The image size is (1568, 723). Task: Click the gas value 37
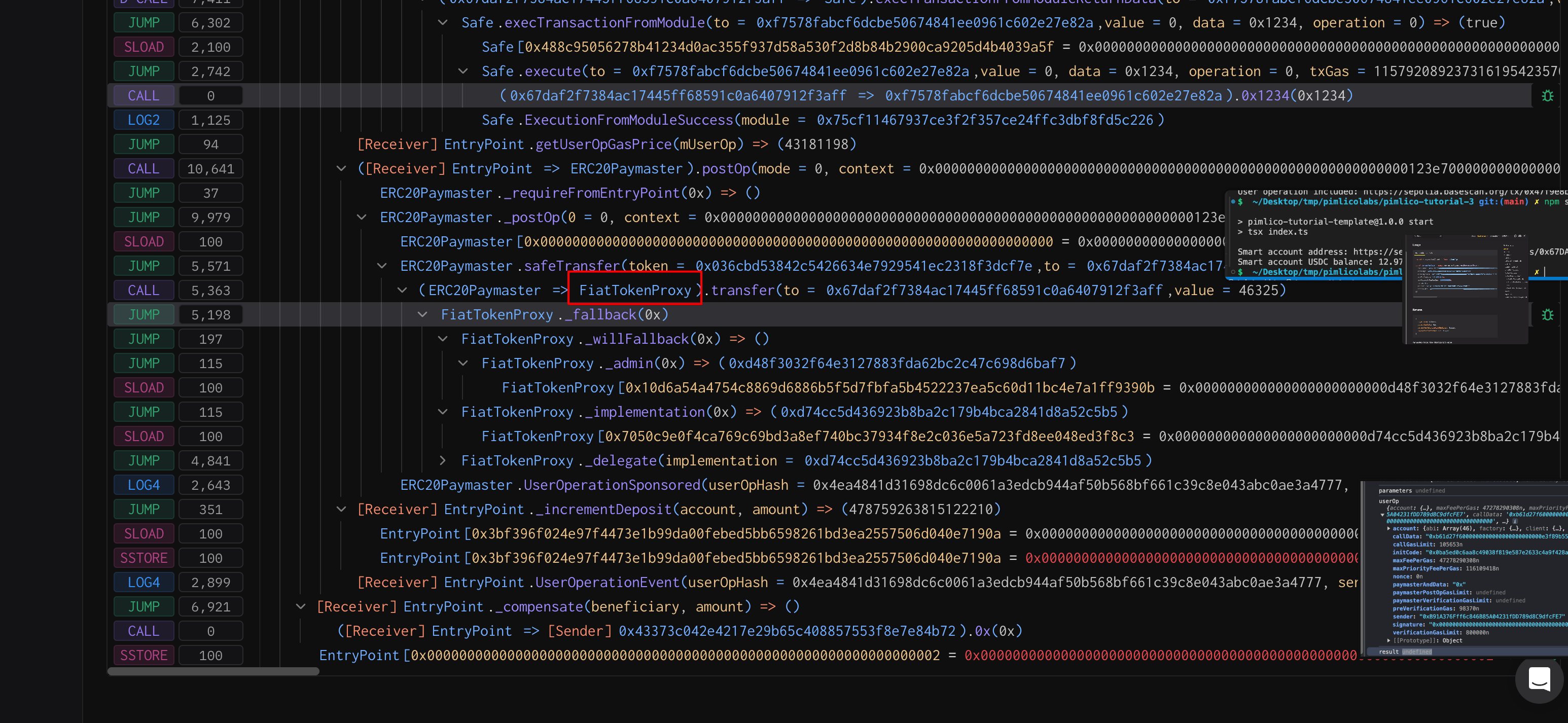210,193
